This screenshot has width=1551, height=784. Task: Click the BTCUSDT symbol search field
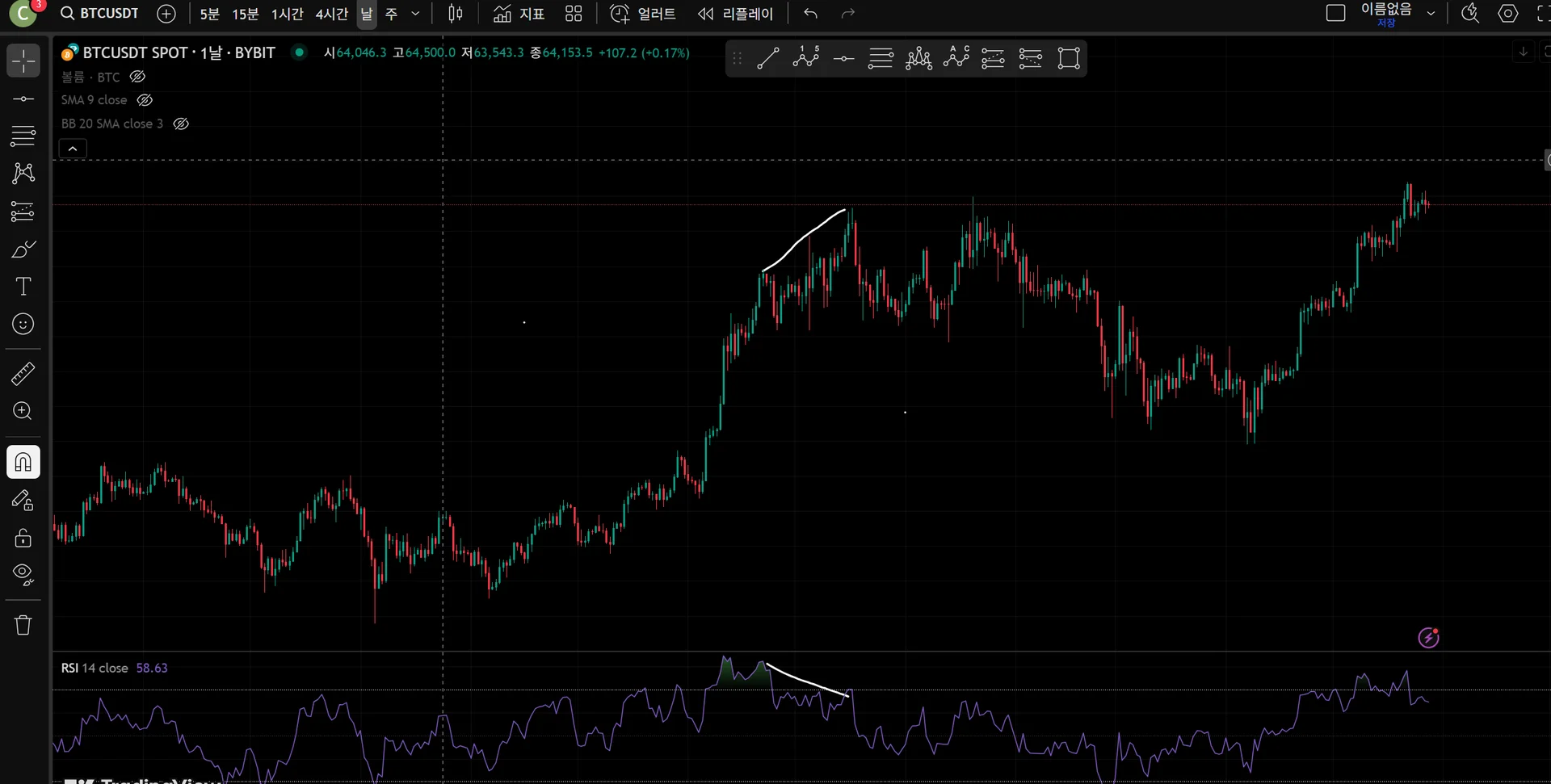(100, 14)
